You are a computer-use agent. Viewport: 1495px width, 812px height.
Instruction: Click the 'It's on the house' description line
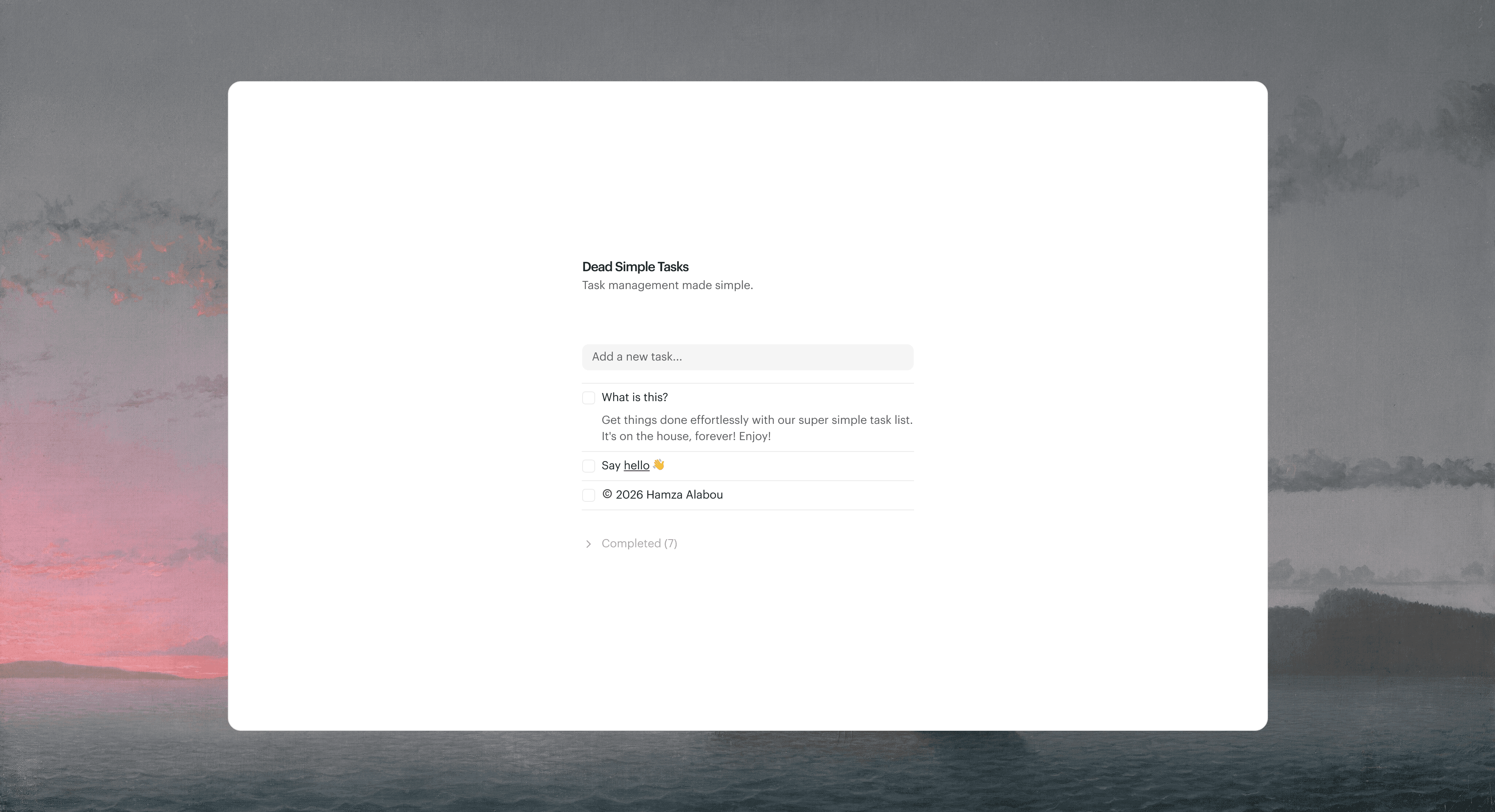(686, 436)
